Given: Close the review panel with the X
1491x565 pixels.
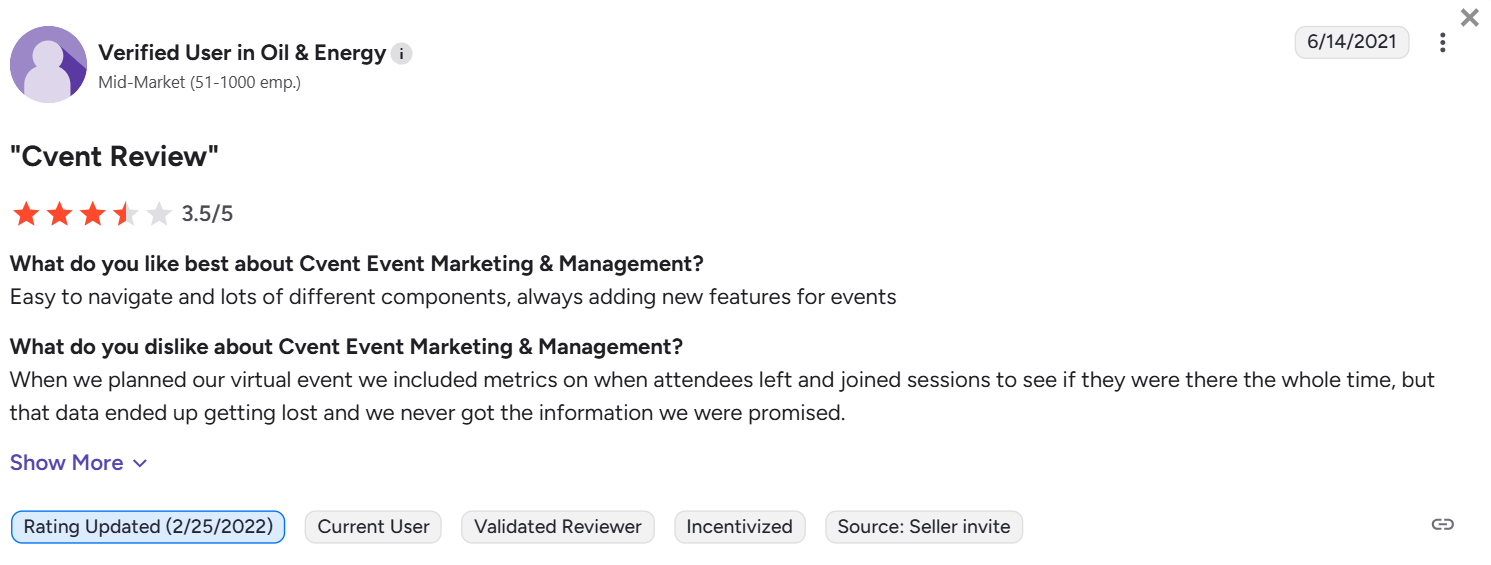Looking at the screenshot, I should [1469, 17].
